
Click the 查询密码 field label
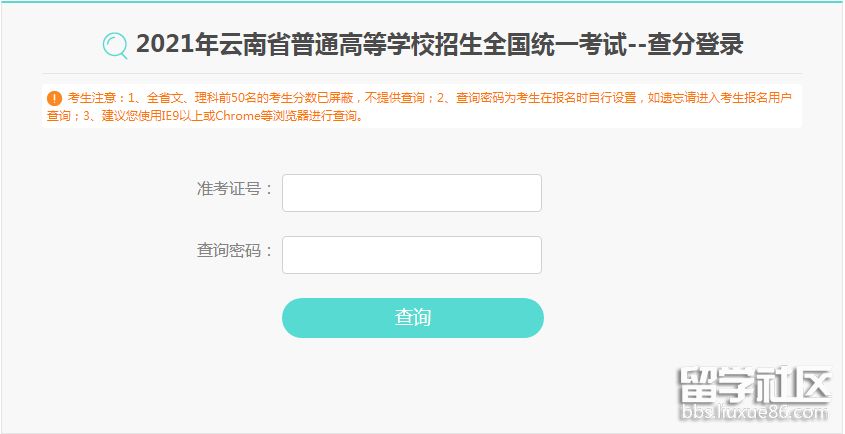tap(235, 251)
